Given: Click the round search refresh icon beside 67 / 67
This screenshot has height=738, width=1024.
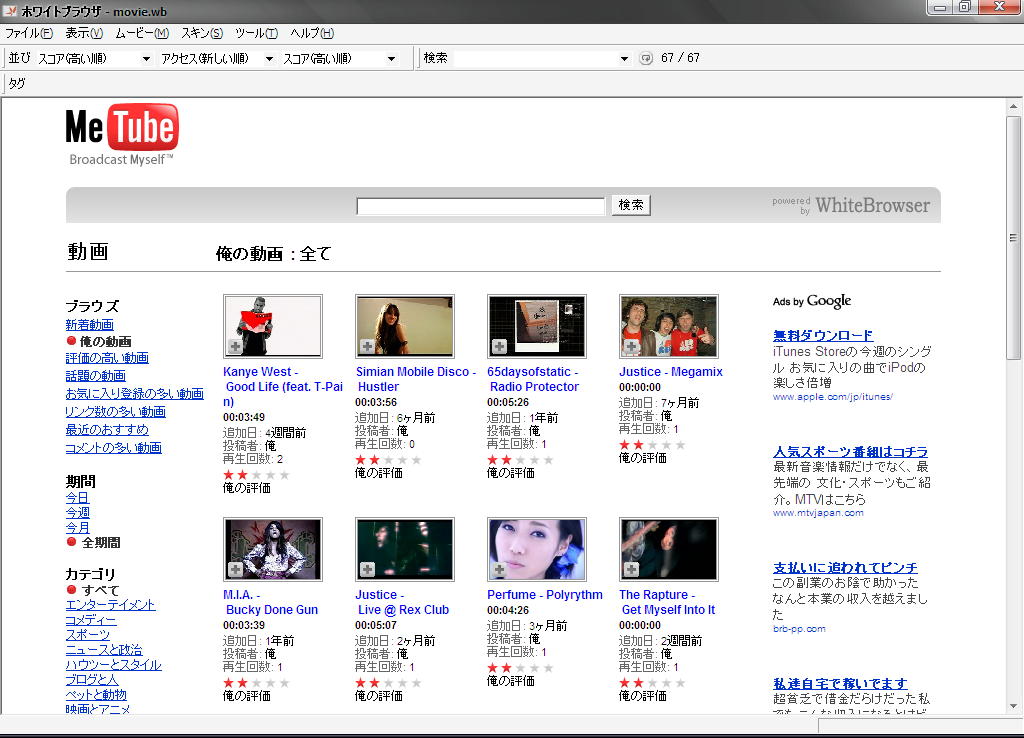Looking at the screenshot, I should pos(646,59).
